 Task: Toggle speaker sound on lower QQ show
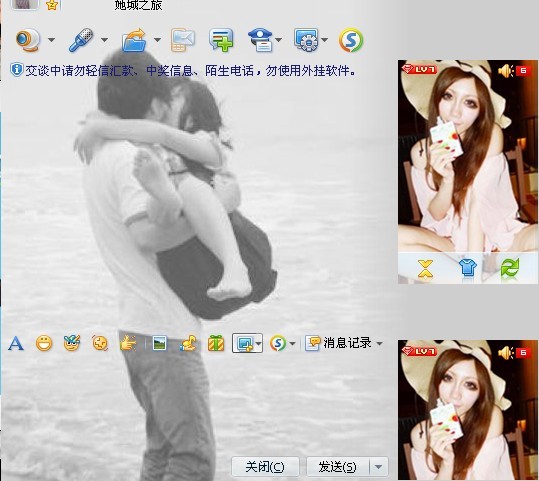505,352
